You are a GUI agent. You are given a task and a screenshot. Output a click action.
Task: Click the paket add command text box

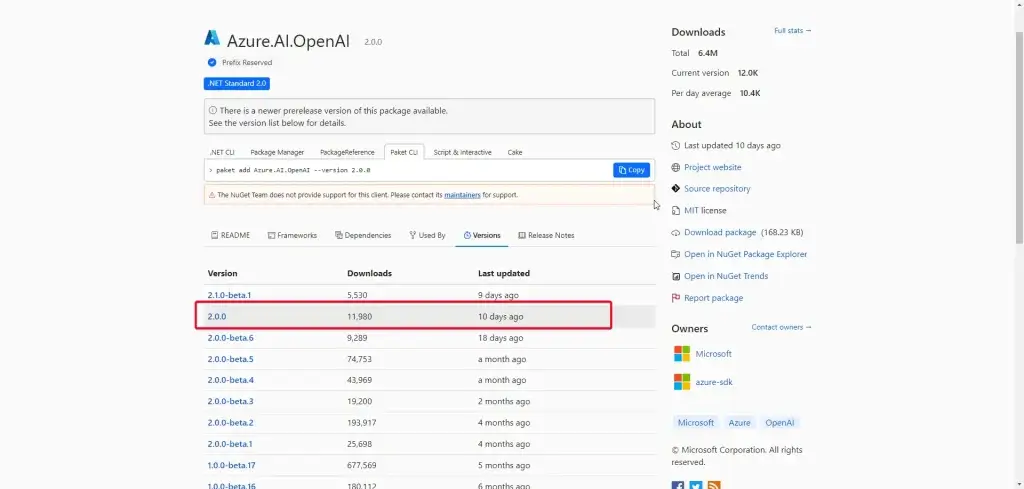point(408,170)
